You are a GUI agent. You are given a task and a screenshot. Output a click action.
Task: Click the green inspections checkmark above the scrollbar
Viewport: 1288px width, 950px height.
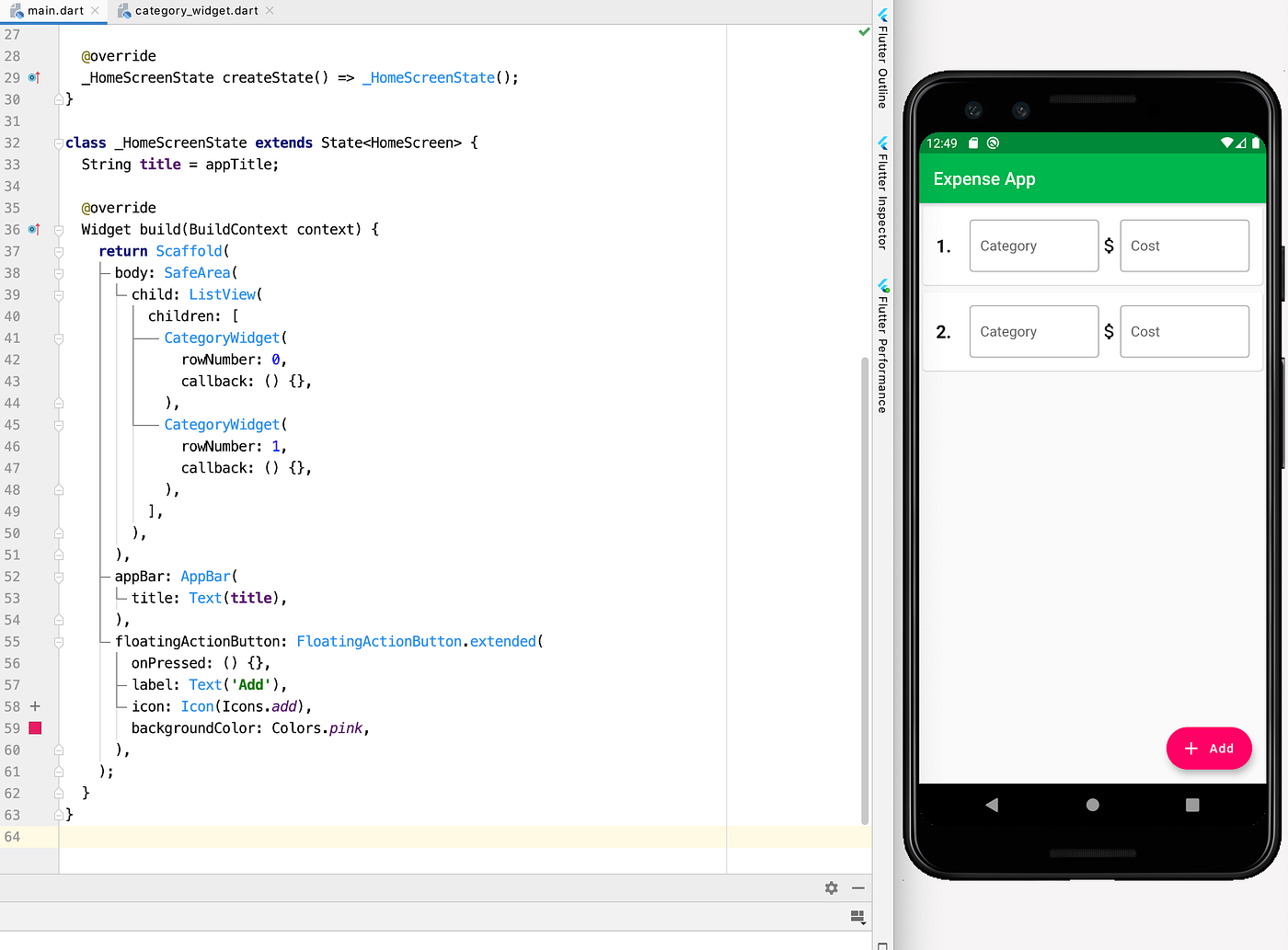coord(863,30)
